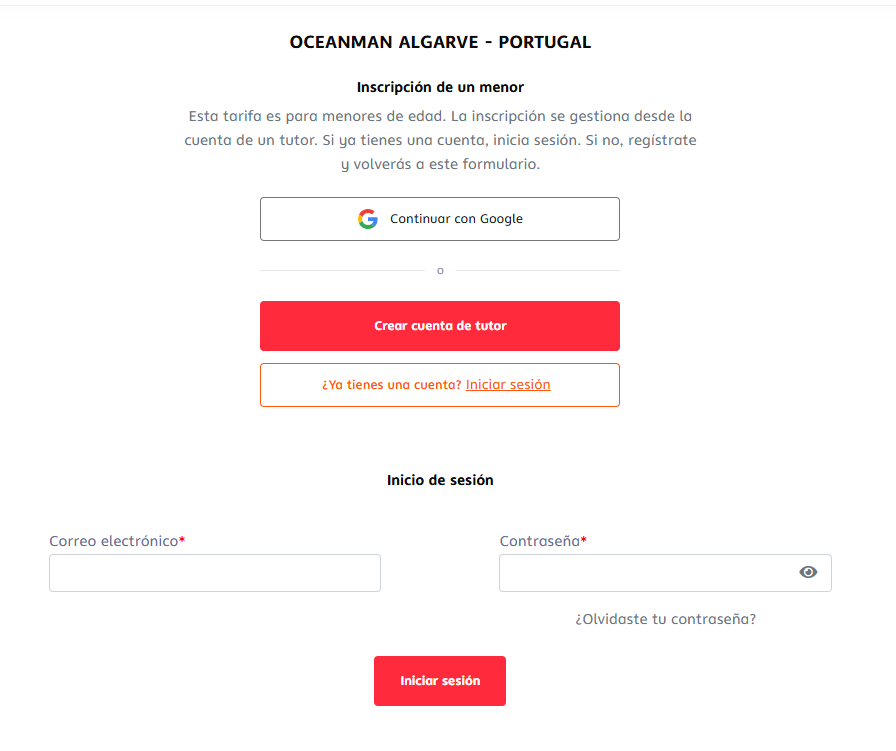This screenshot has height=751, width=896.
Task: Submit with the bottom red Iniciar sesión button
Action: [440, 681]
